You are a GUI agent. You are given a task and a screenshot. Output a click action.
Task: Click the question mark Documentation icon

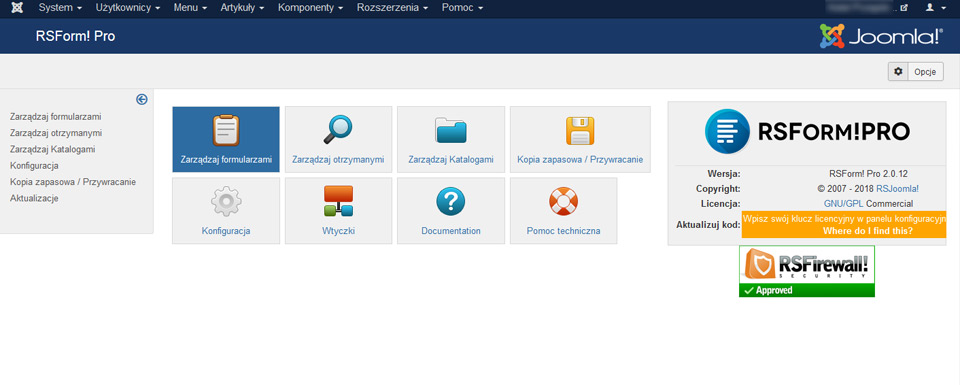[x=451, y=201]
